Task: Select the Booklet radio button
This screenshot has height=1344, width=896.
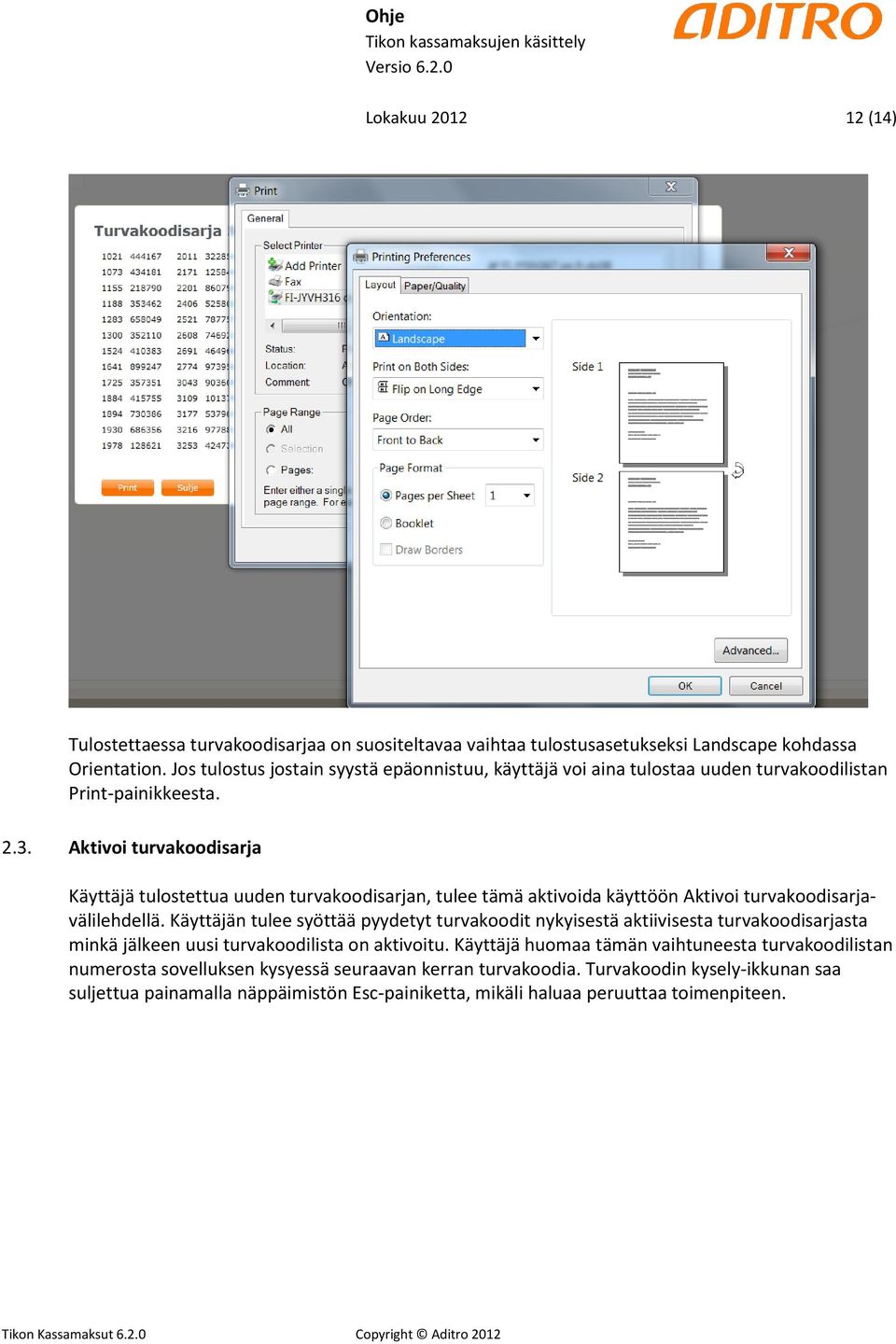Action: coord(385,524)
